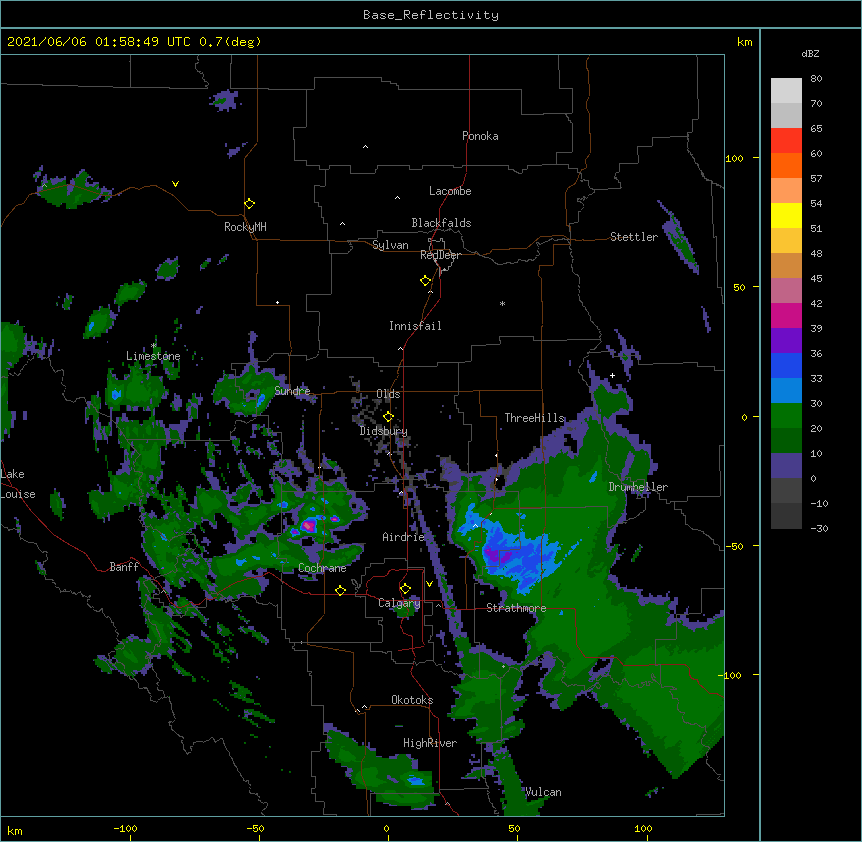
Task: Select the magenta 39-42 dBZ legend swatch
Action: click(x=786, y=315)
